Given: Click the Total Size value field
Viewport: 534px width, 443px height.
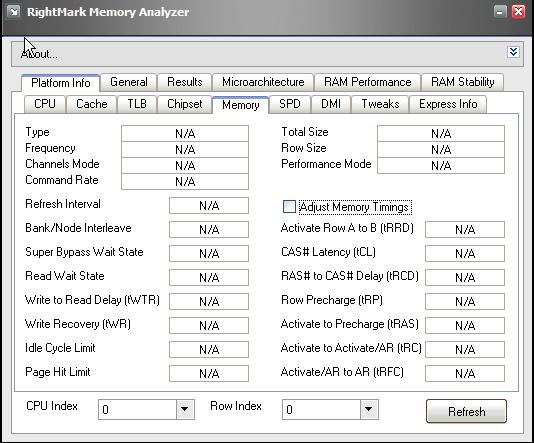Looking at the screenshot, I should pos(441,133).
